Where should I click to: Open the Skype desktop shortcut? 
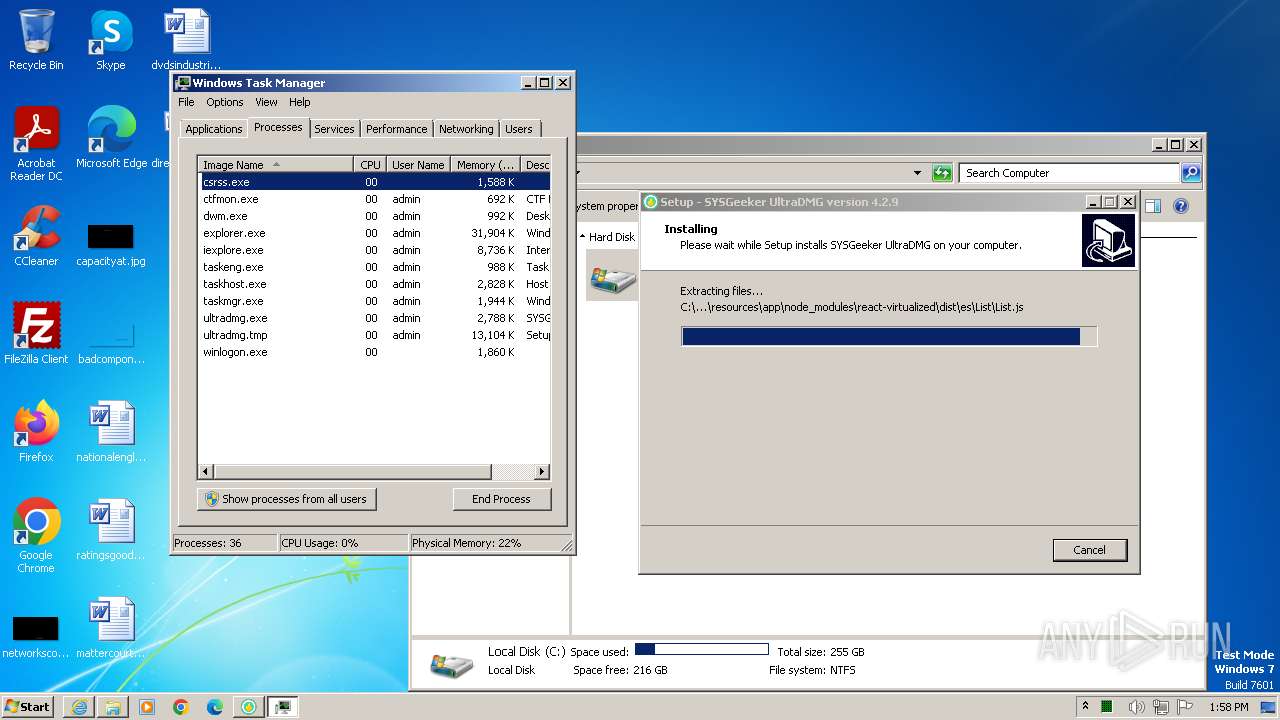[x=110, y=40]
